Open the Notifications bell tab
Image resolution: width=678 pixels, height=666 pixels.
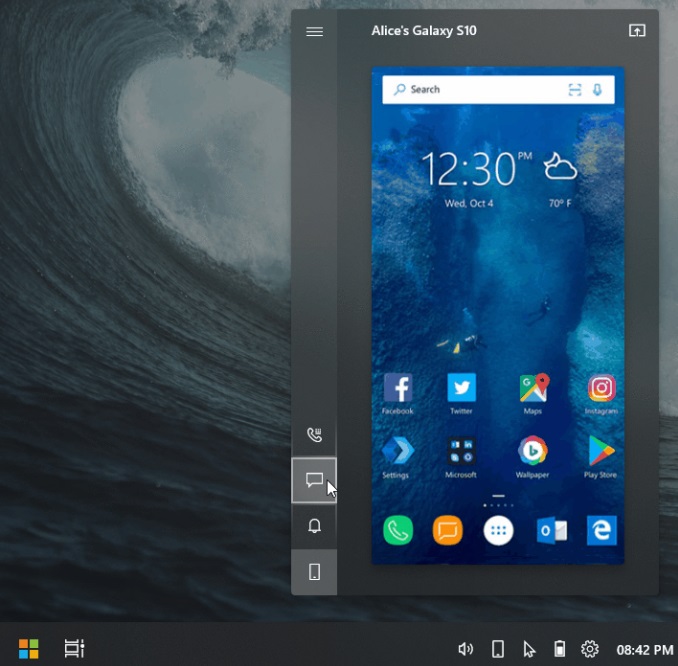[x=314, y=526]
